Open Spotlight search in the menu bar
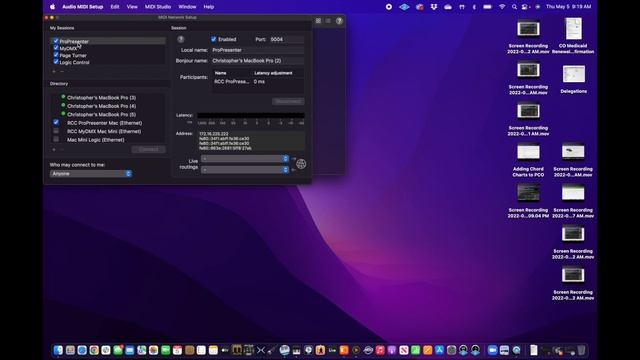 pos(514,7)
